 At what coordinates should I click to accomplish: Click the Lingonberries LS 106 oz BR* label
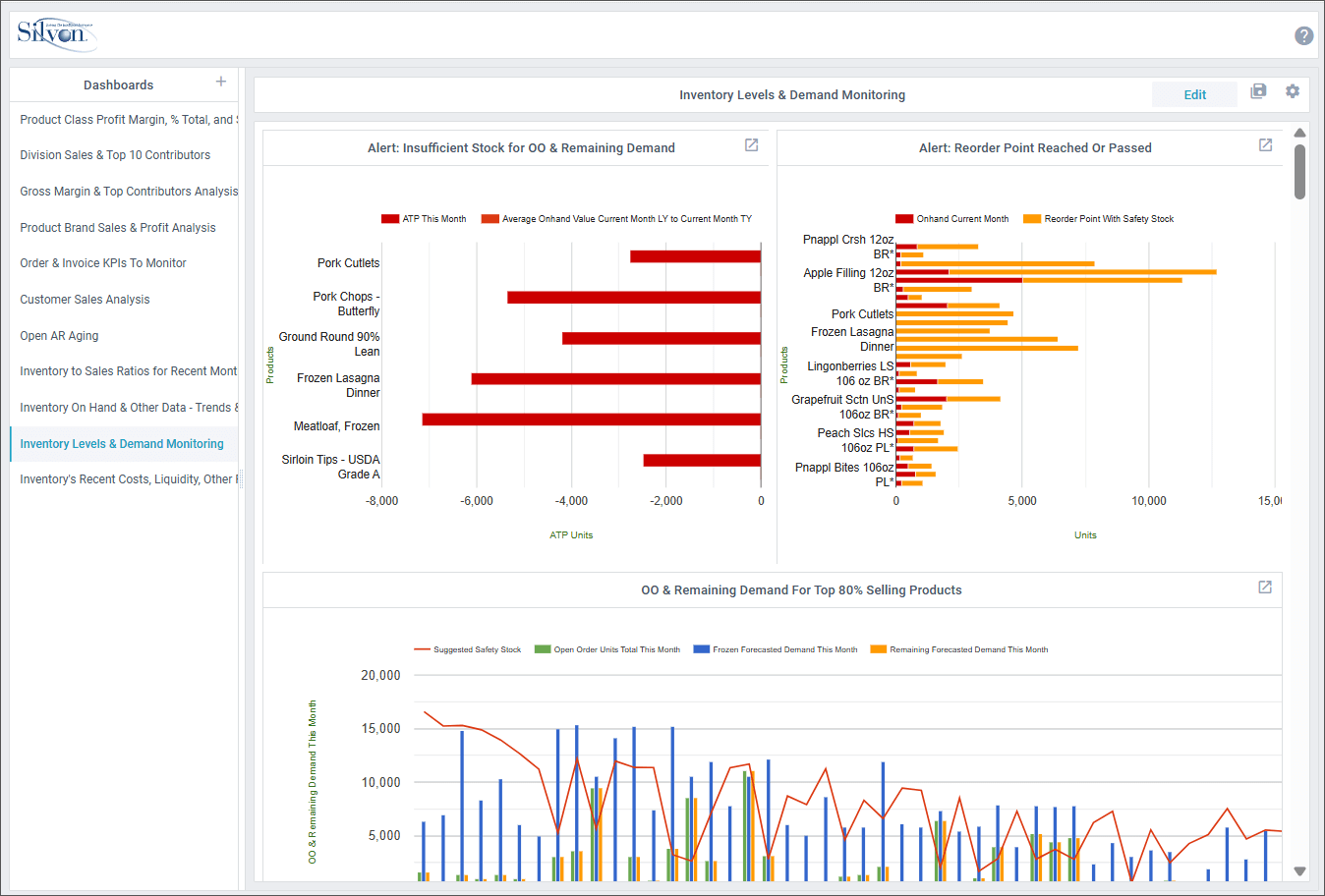coord(850,373)
